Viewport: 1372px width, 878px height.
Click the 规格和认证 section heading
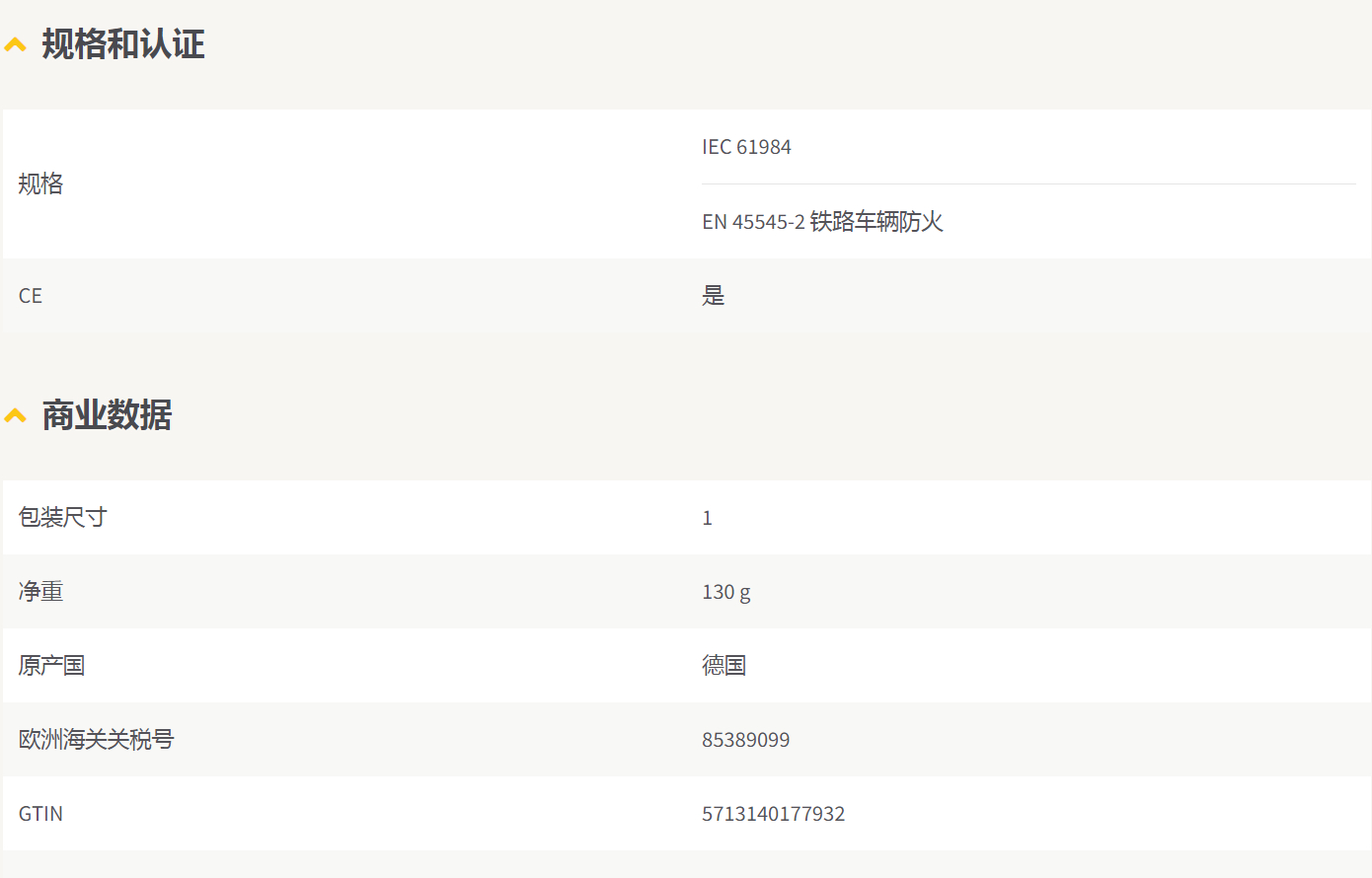click(x=123, y=44)
